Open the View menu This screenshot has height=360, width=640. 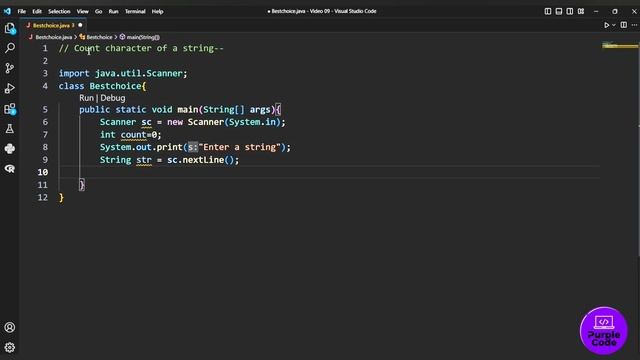[x=82, y=11]
